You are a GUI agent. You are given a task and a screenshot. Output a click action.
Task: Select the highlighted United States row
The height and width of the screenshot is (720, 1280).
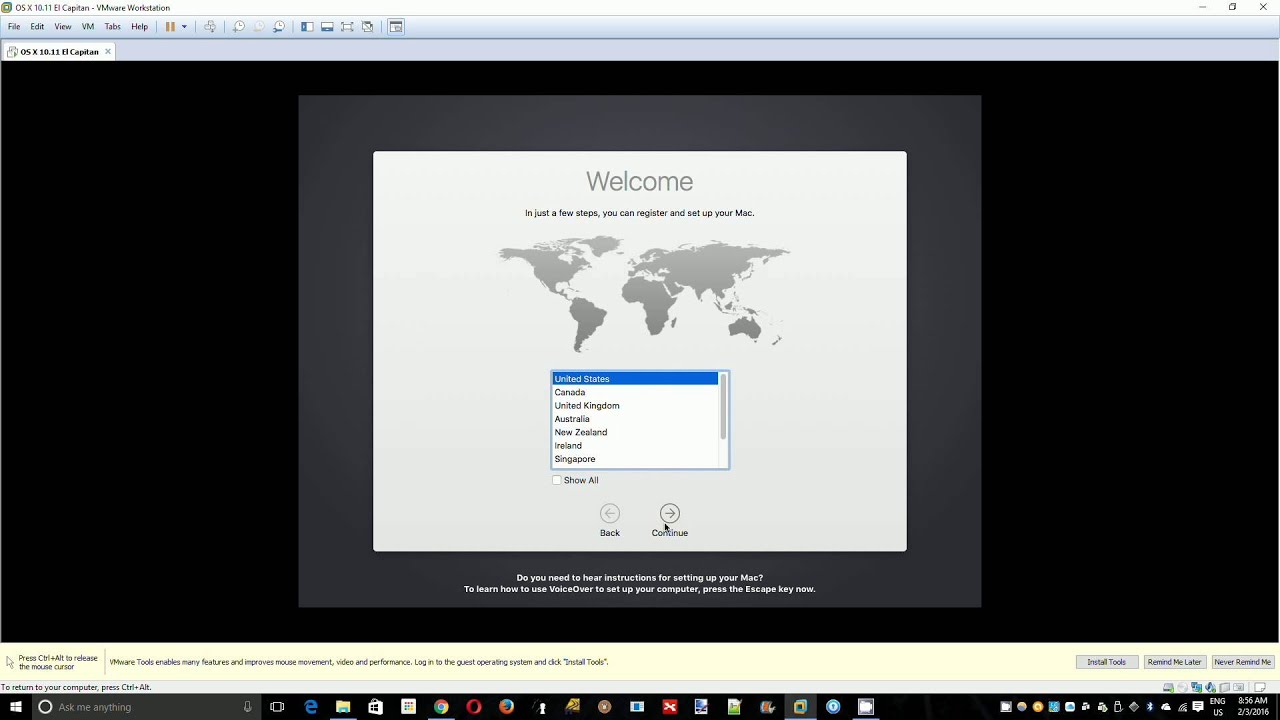[635, 379]
